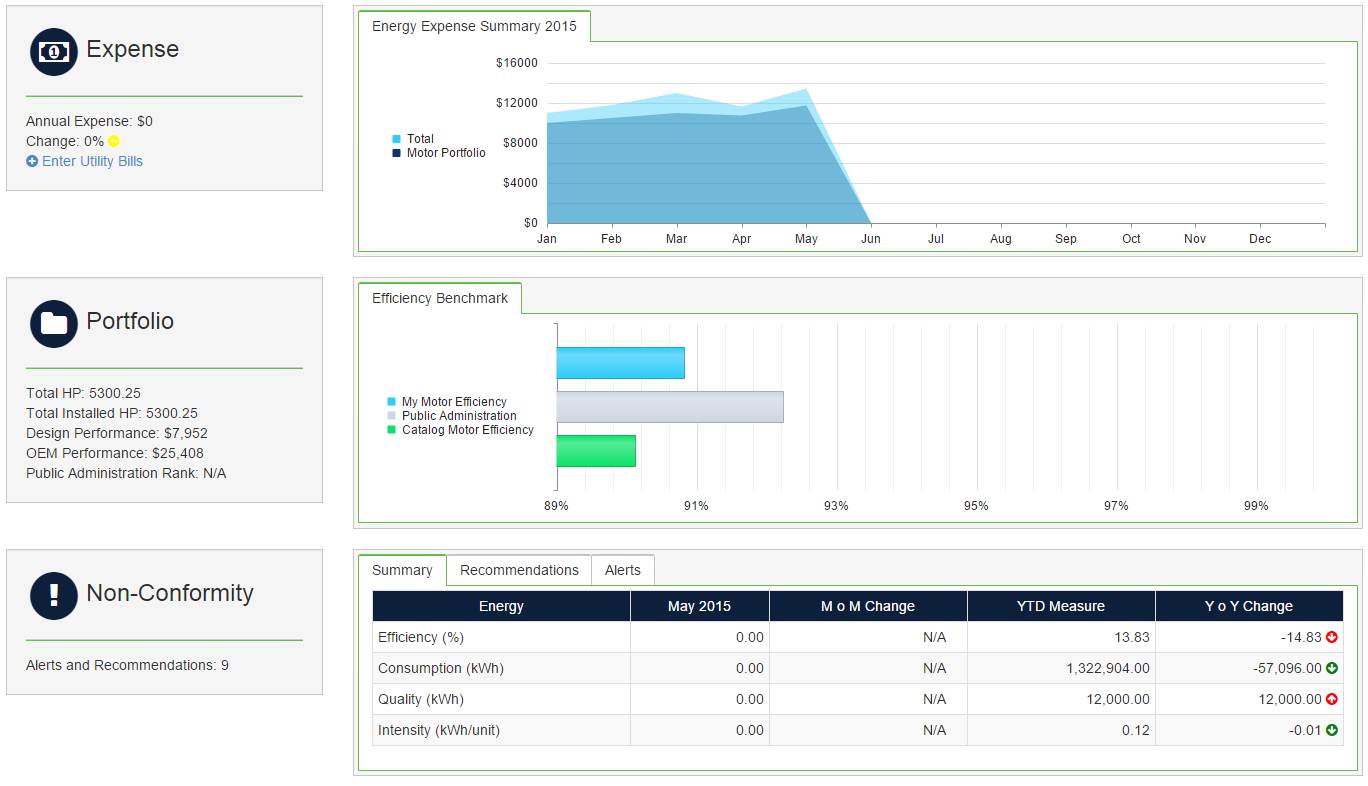Open the Enter Utility Bills link
Screen dimensions: 1368x786
click(92, 162)
